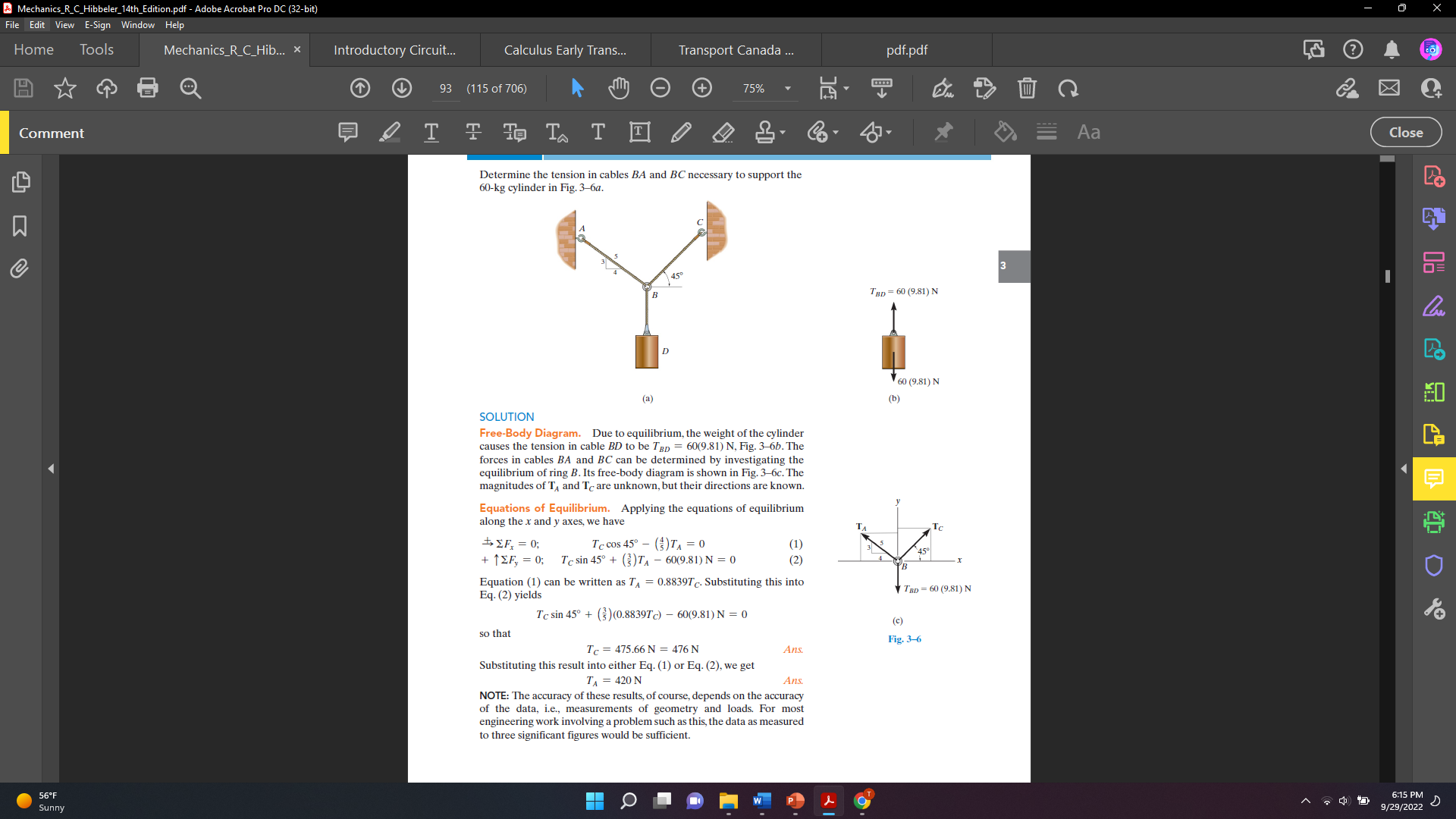This screenshot has height=819, width=1456.
Task: Select the Hand tool
Action: (x=619, y=88)
